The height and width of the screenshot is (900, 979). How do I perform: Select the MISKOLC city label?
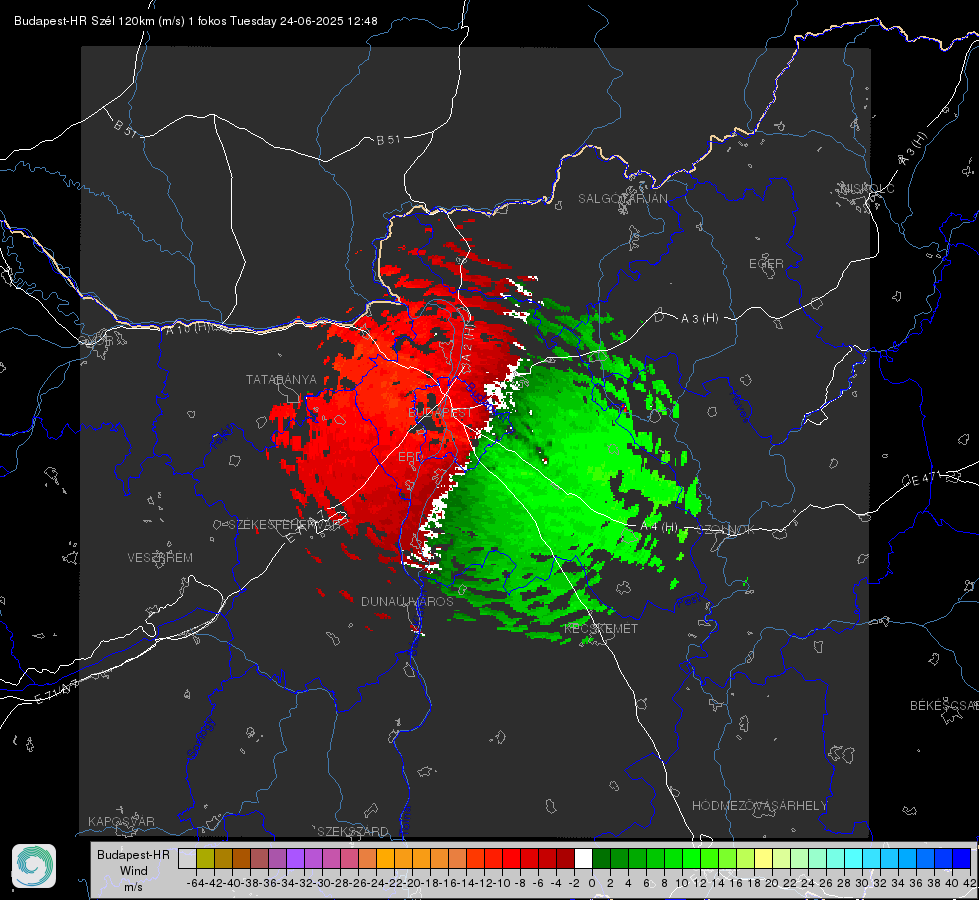click(x=867, y=188)
